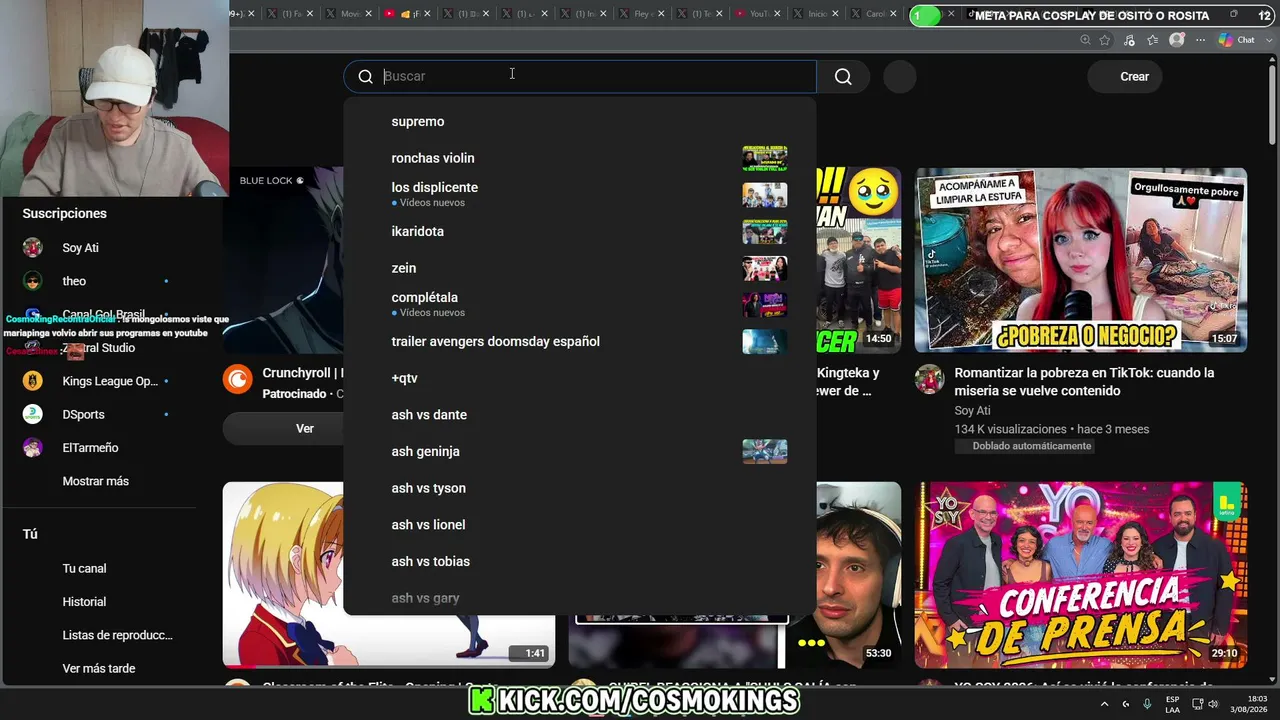The width and height of the screenshot is (1280, 720).
Task: Select the ash vs gary suggestion
Action: 580,598
